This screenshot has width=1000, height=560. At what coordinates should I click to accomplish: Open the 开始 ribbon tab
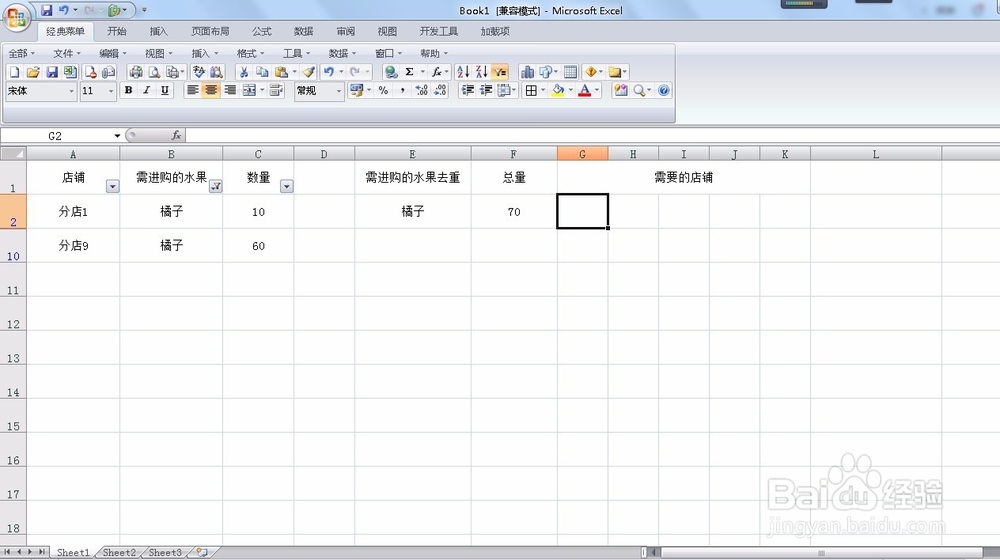117,31
